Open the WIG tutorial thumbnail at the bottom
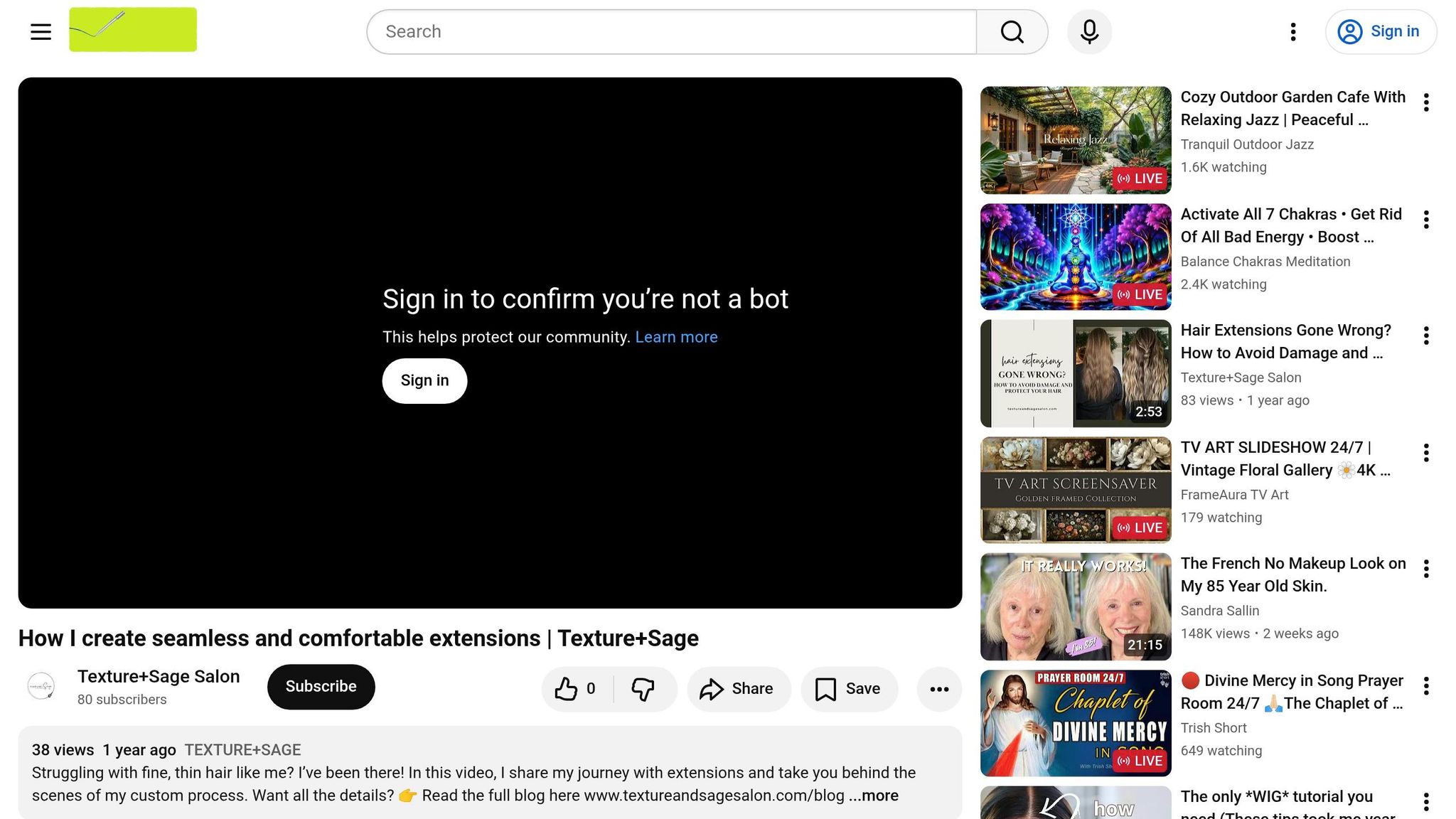The height and width of the screenshot is (819, 1456). [x=1076, y=803]
